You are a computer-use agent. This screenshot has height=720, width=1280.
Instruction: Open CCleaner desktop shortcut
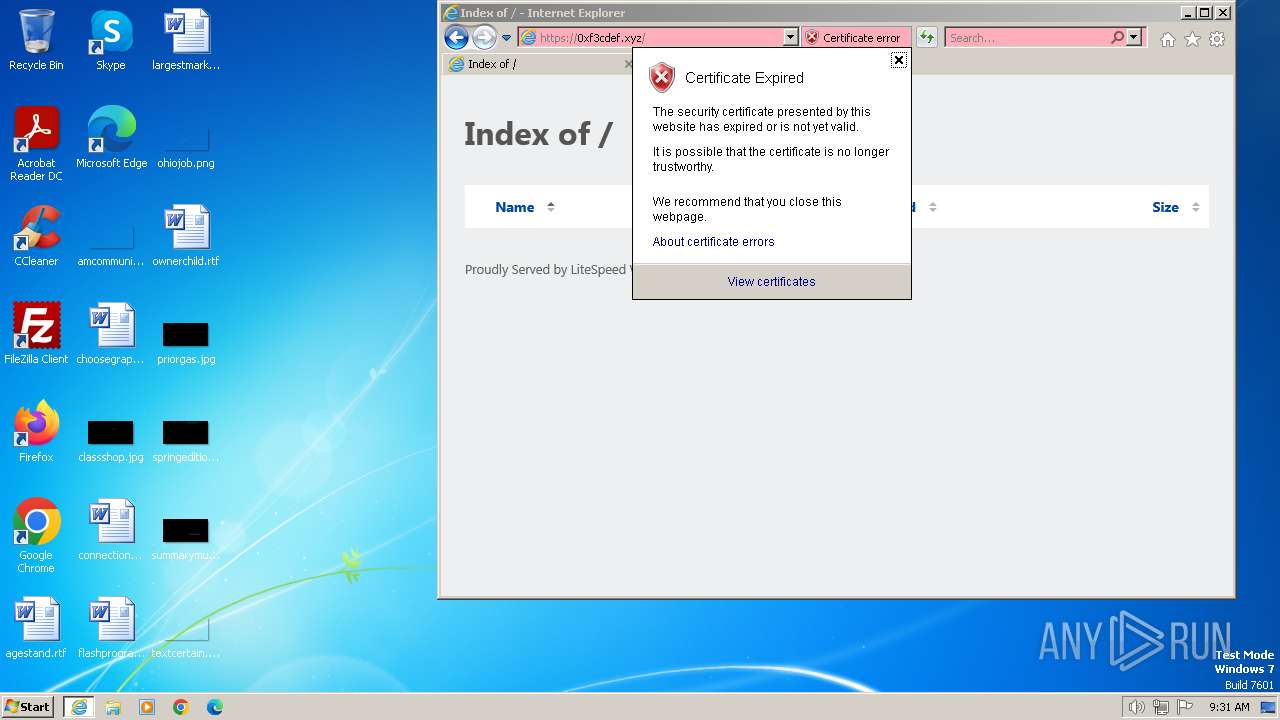[36, 236]
